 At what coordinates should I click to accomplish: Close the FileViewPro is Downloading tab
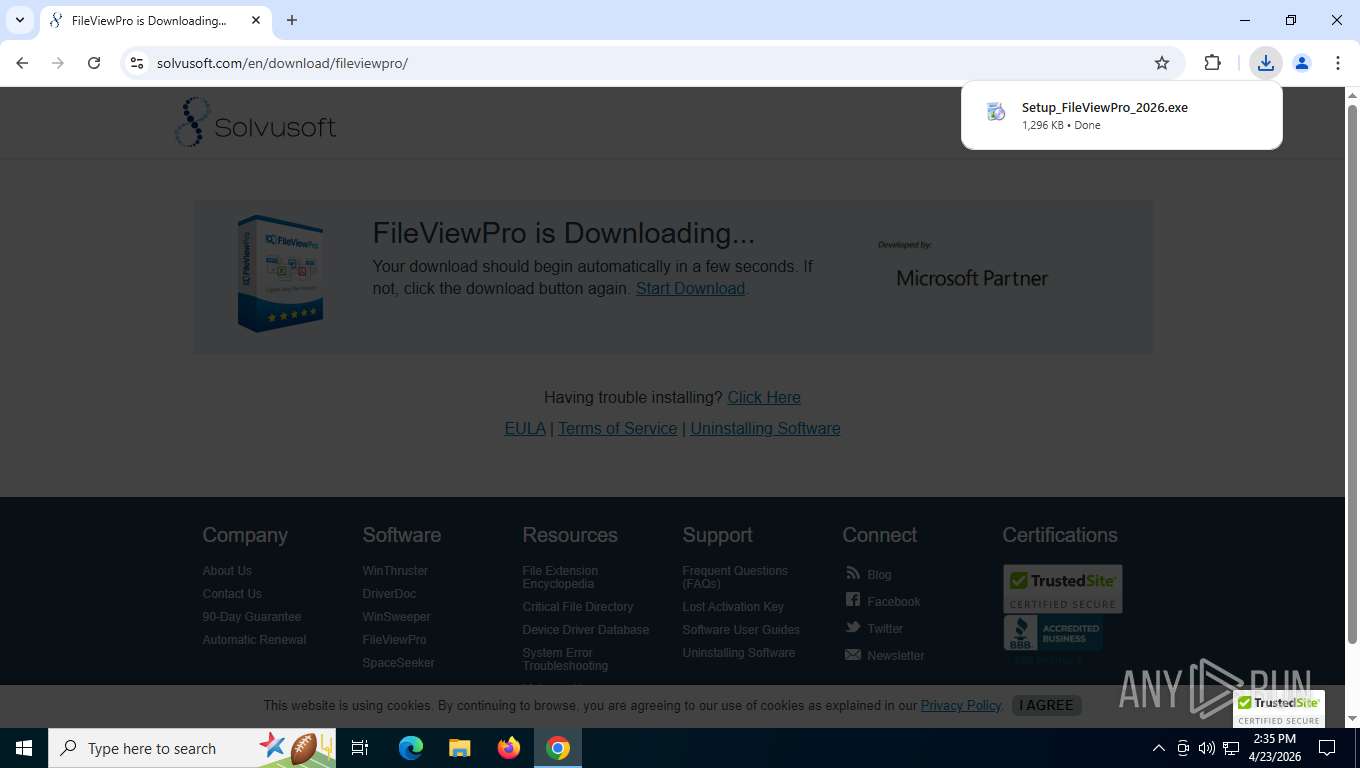(x=256, y=20)
